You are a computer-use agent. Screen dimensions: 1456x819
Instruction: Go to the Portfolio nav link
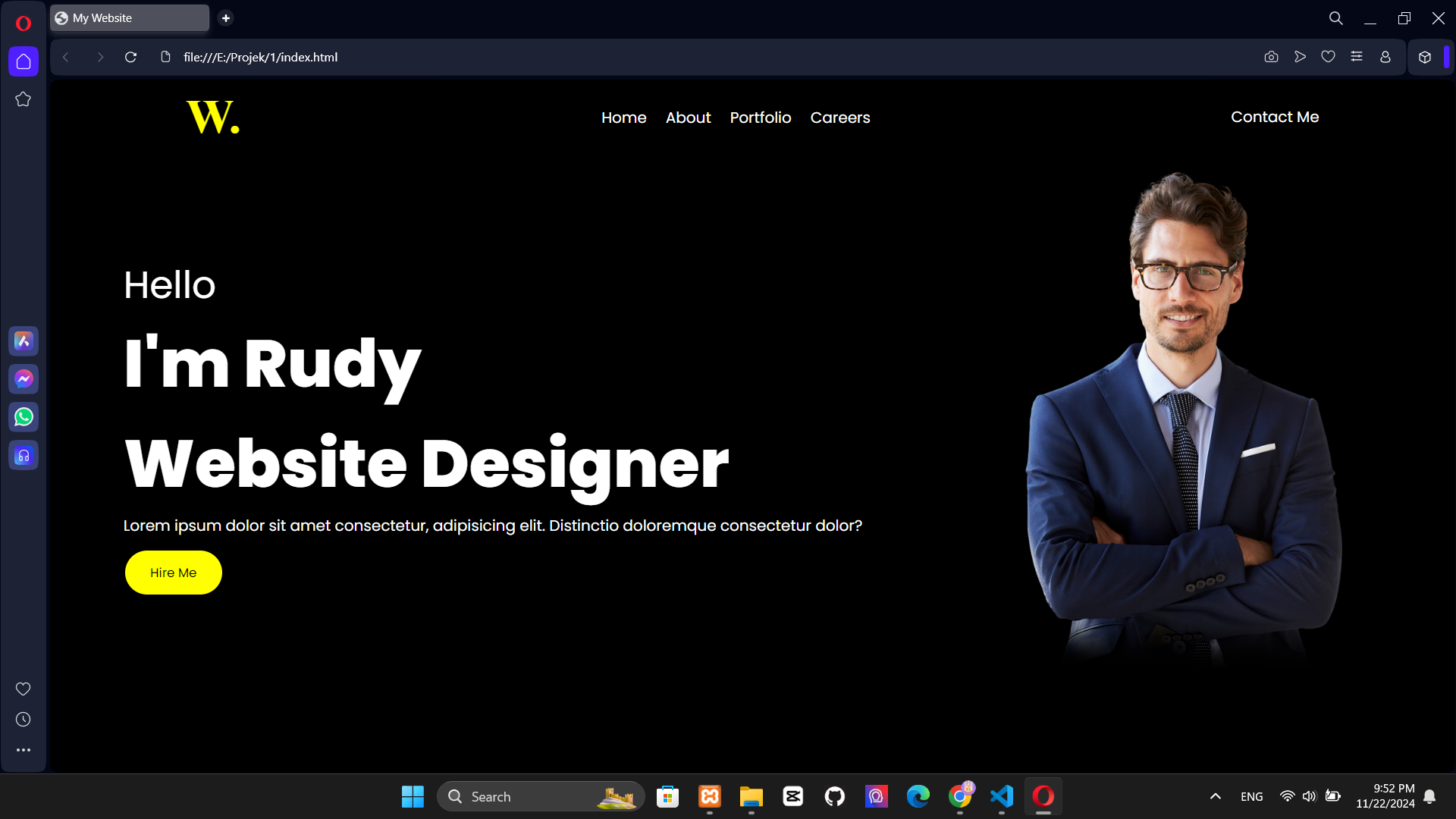click(760, 118)
